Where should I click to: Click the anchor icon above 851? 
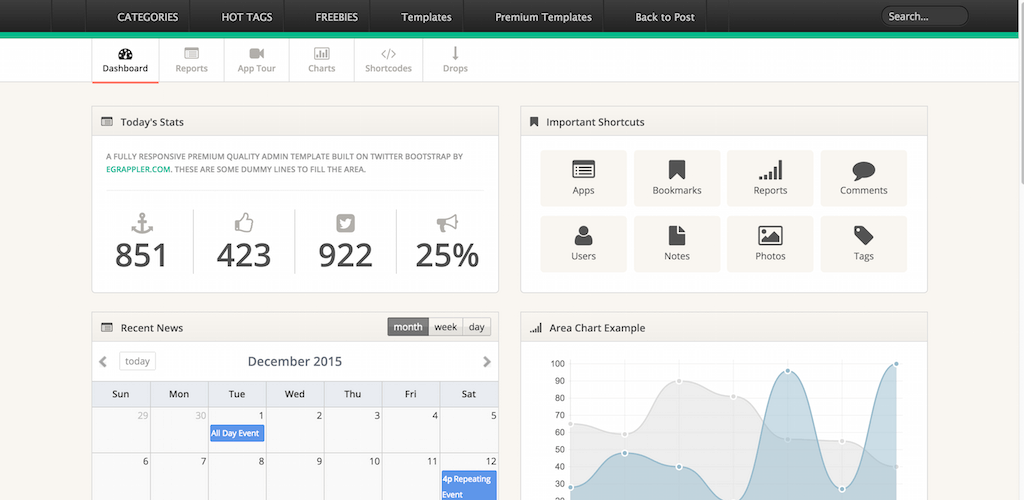pyautogui.click(x=142, y=223)
